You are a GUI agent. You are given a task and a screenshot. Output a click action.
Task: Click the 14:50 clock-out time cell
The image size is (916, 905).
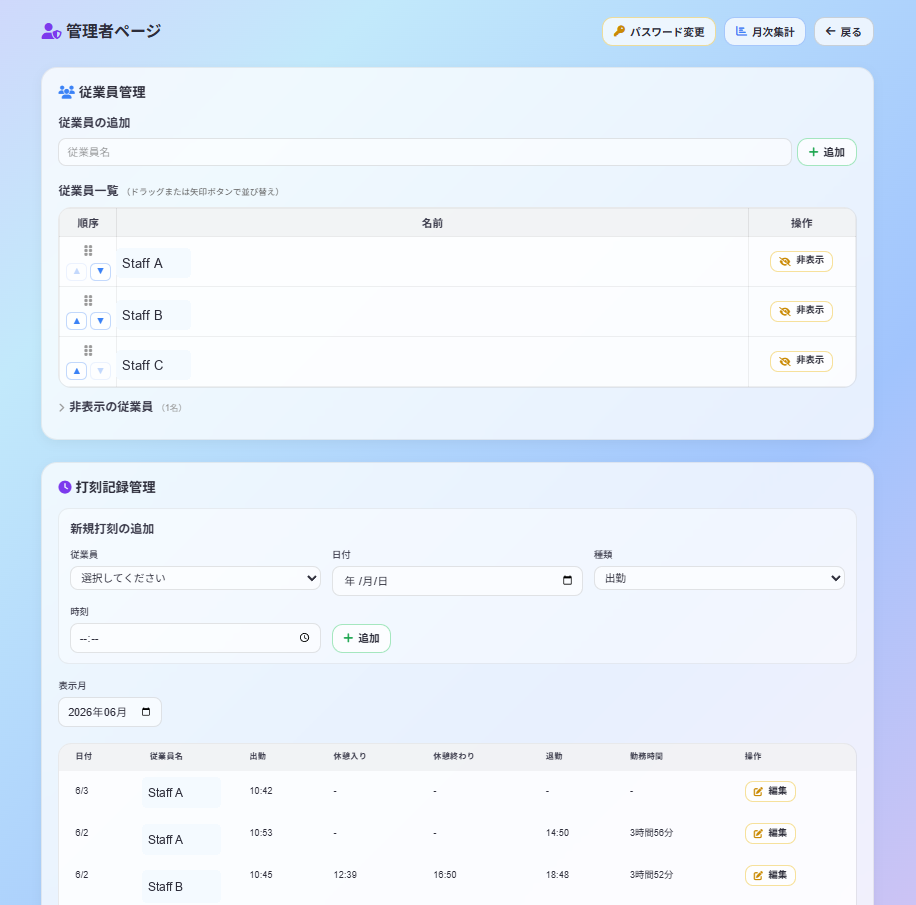point(557,833)
